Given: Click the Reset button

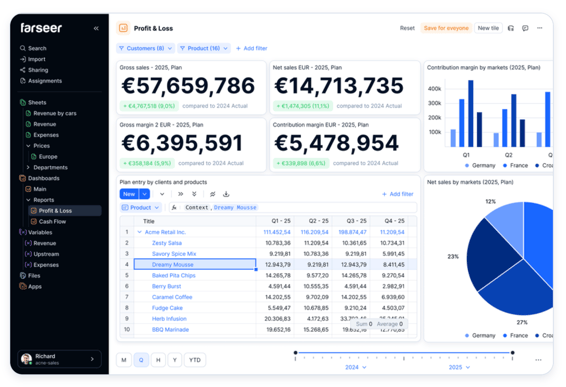Looking at the screenshot, I should pyautogui.click(x=407, y=28).
